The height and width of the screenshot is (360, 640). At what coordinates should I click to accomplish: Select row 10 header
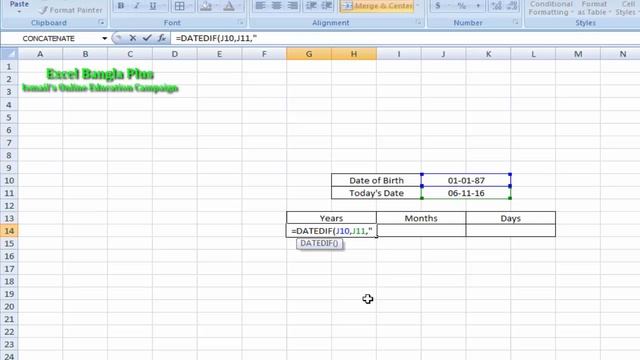9,180
